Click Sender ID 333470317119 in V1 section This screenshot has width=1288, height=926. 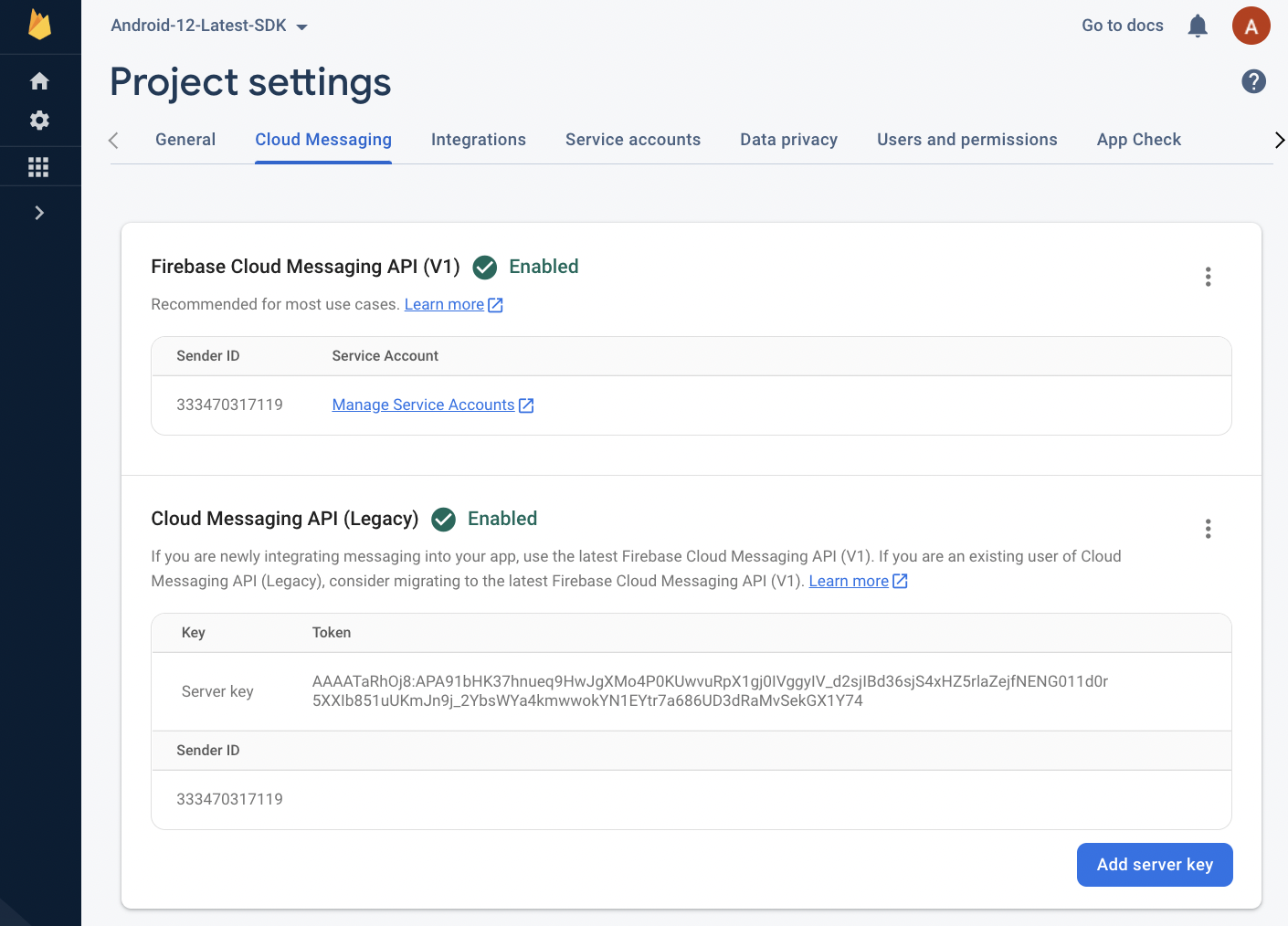click(x=229, y=405)
